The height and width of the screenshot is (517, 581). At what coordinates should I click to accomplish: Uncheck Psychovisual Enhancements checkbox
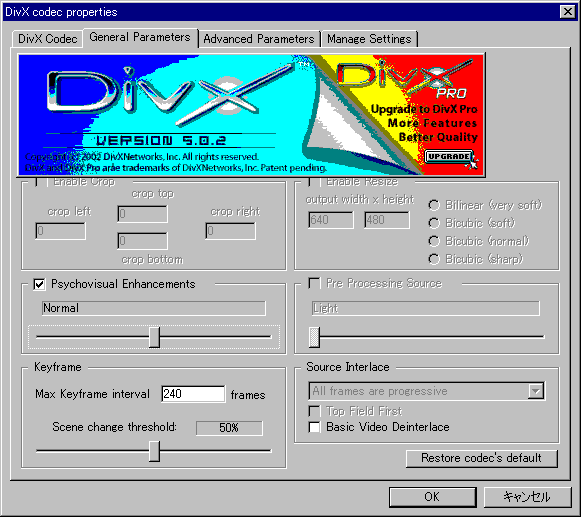pos(39,284)
